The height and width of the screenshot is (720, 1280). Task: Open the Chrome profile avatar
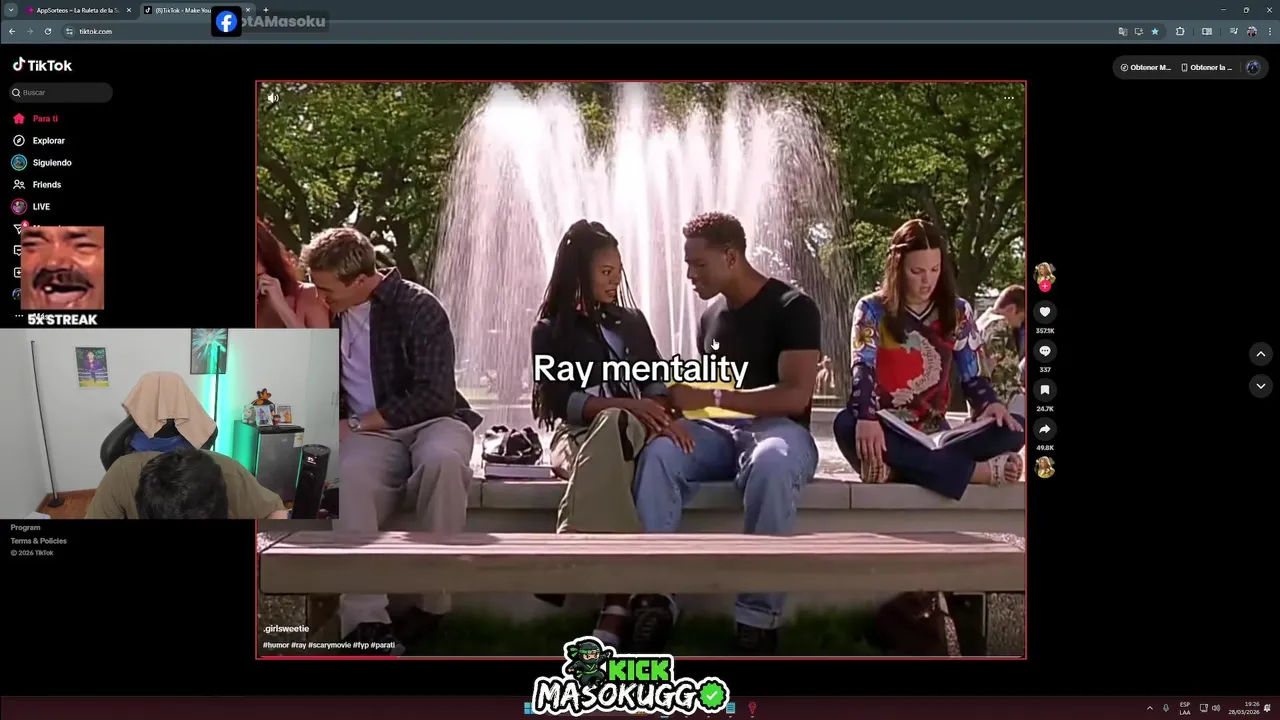1251,31
